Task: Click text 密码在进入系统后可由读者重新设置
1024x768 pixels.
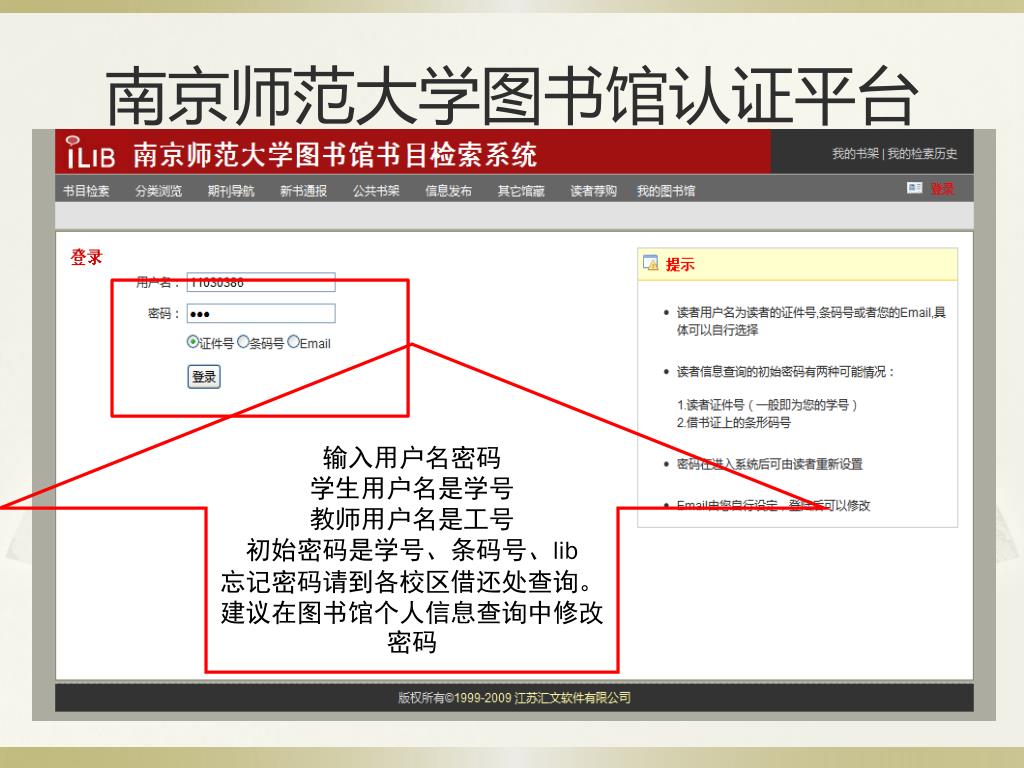Action: [x=769, y=464]
